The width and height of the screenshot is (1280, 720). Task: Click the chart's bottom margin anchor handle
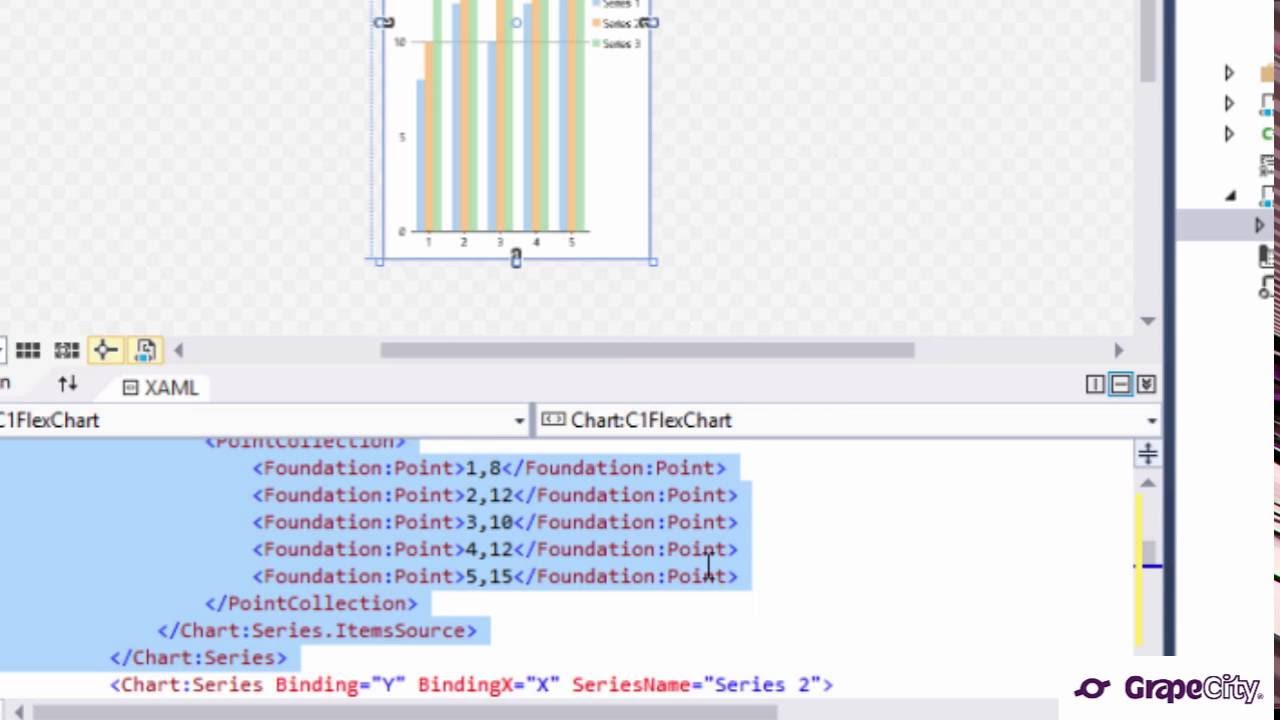516,258
